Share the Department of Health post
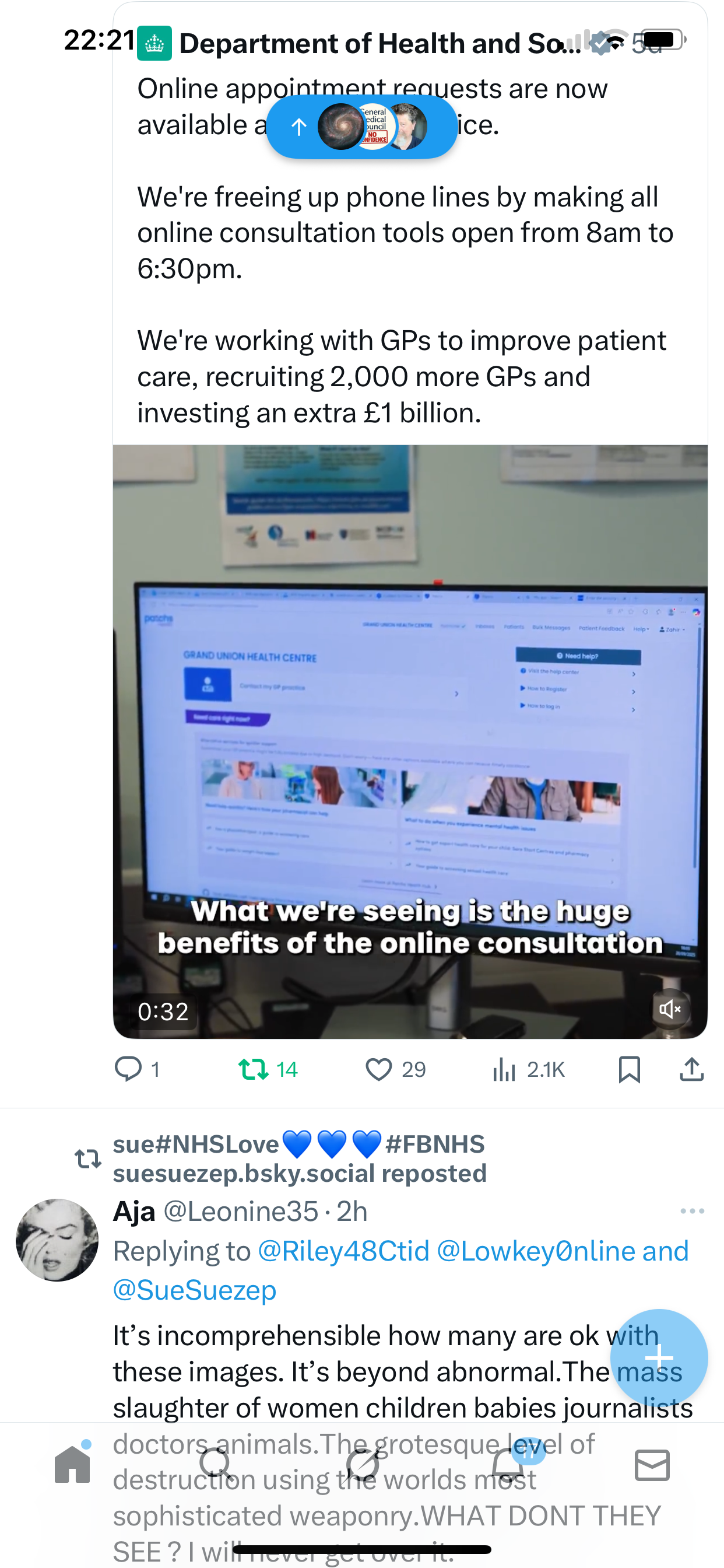 692,1069
